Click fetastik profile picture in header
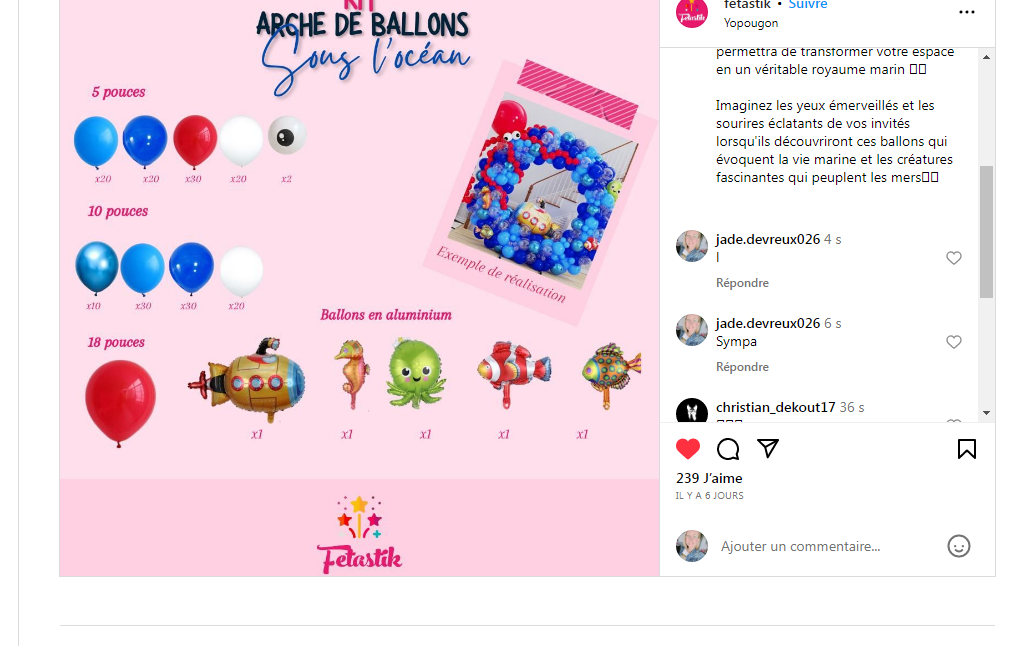The height and width of the screenshot is (646, 1022). (692, 12)
